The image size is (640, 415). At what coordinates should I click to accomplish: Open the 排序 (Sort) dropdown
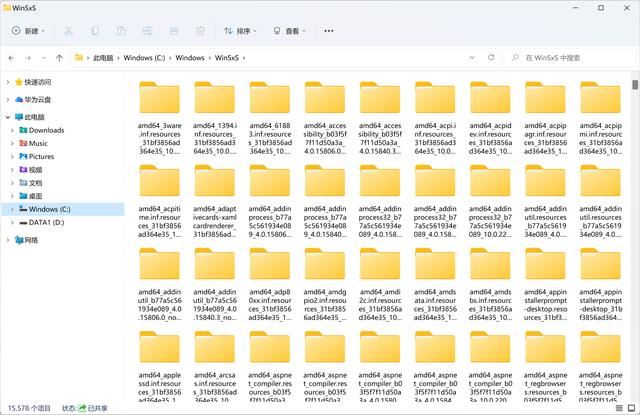240,31
